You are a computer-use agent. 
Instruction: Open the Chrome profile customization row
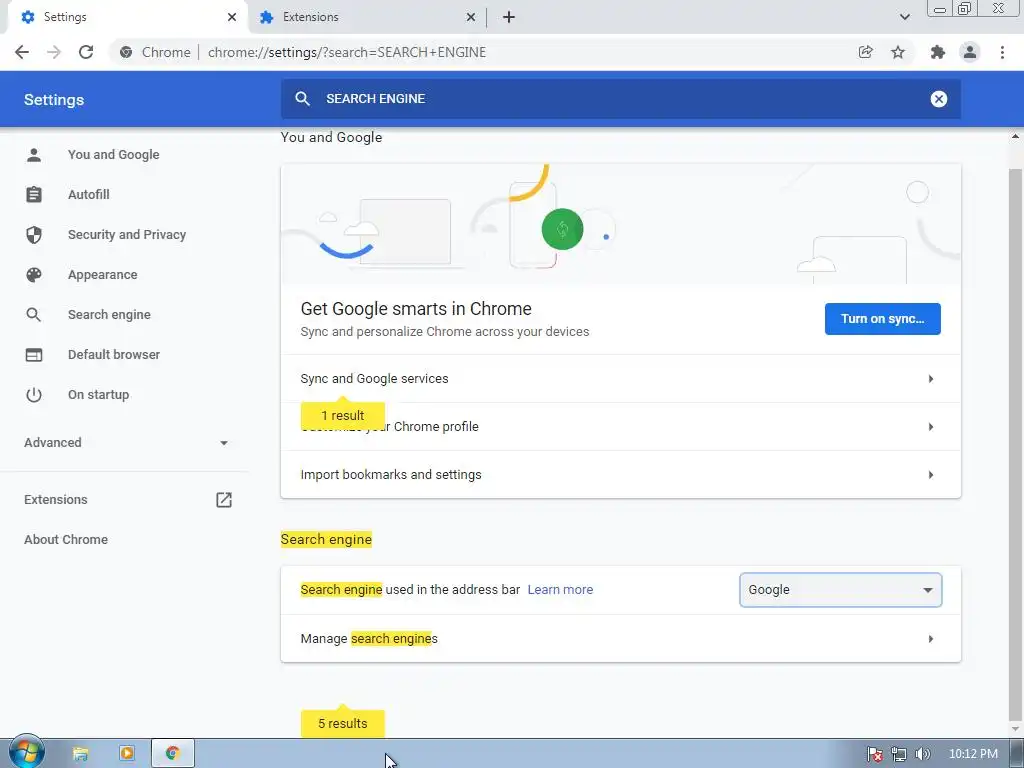[620, 426]
